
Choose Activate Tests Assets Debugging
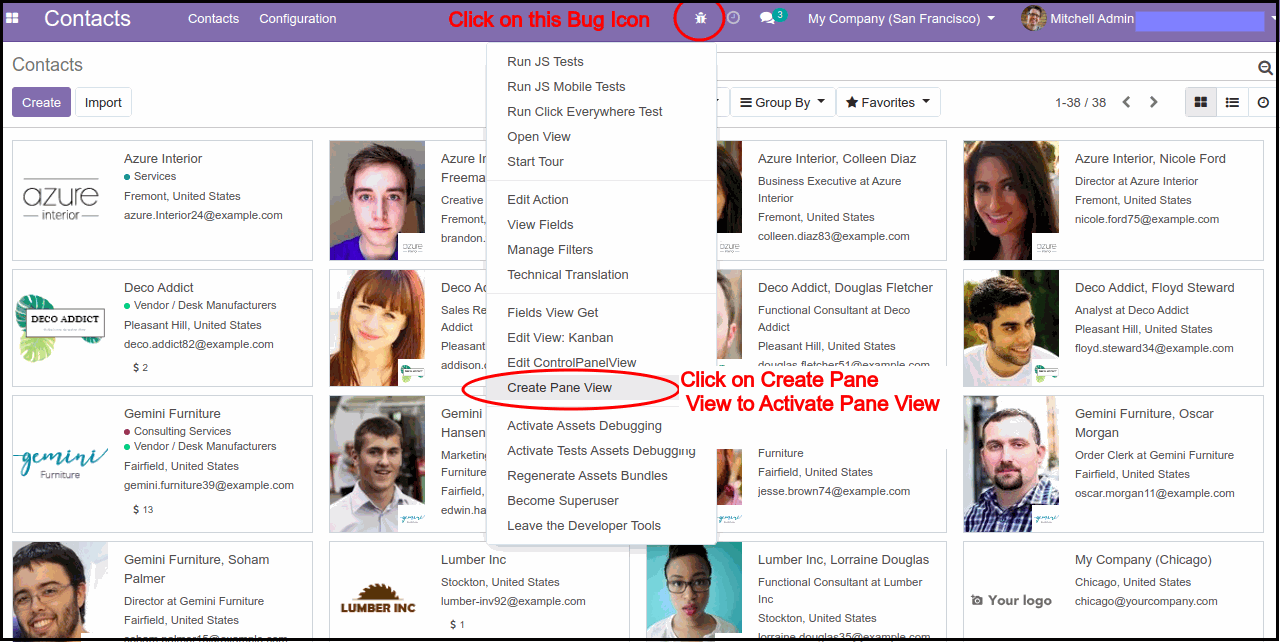pyautogui.click(x=601, y=450)
